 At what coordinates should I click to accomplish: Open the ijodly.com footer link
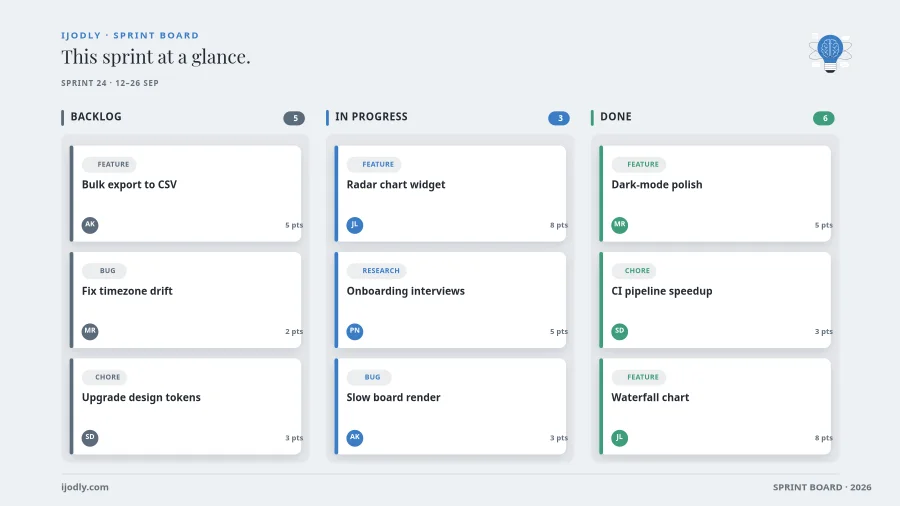[85, 487]
